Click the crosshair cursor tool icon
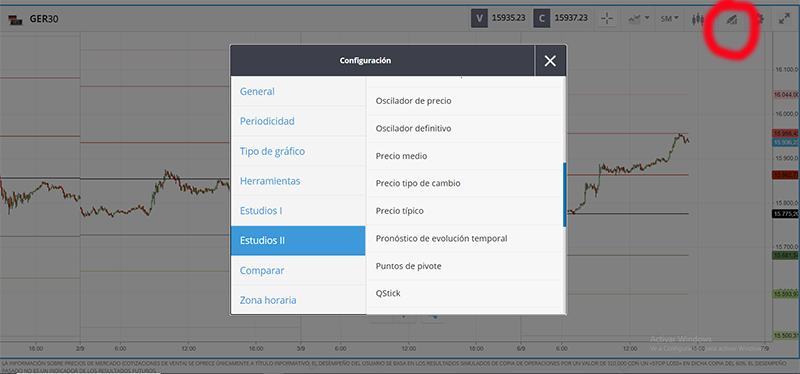 [607, 19]
